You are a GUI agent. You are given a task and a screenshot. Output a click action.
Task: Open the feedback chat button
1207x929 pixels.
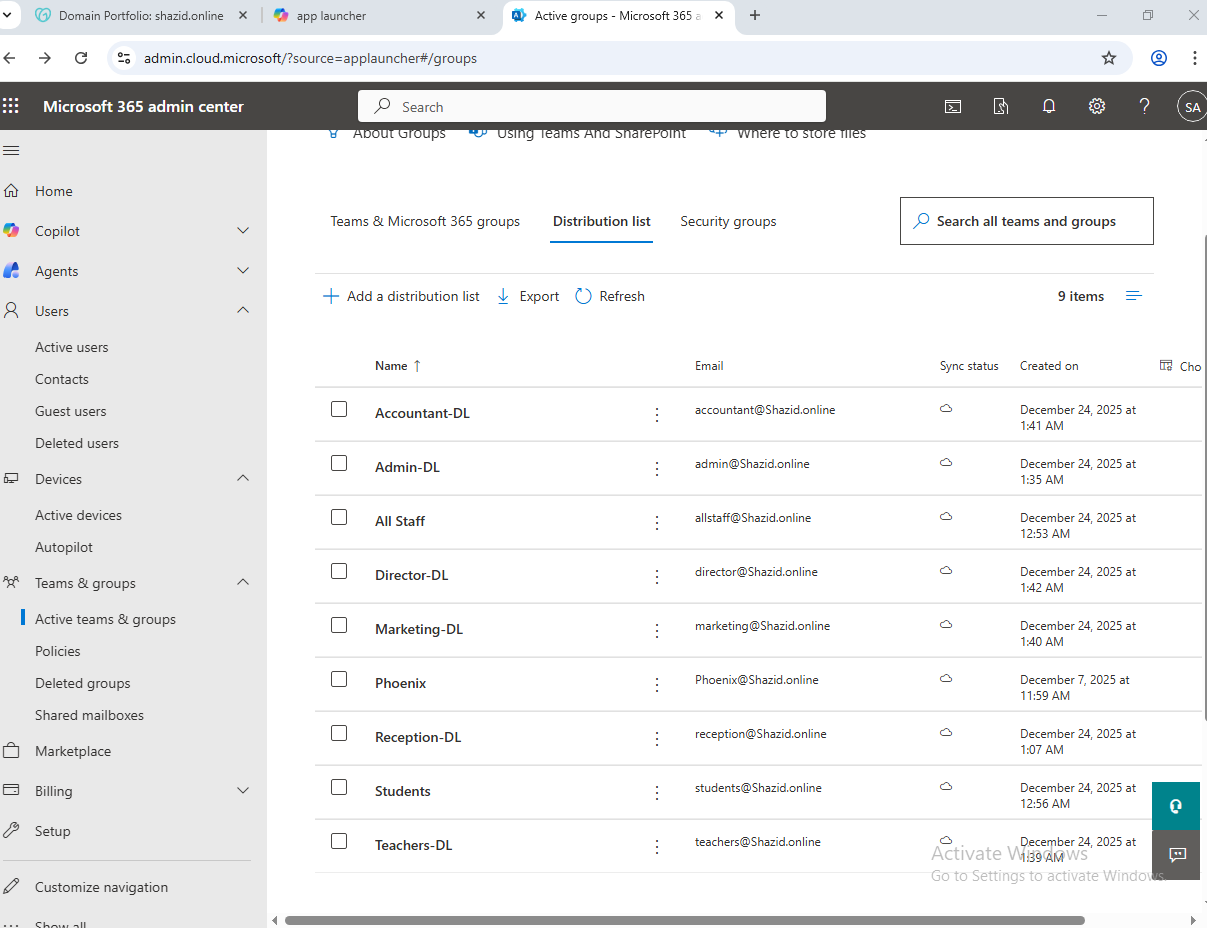coord(1176,855)
